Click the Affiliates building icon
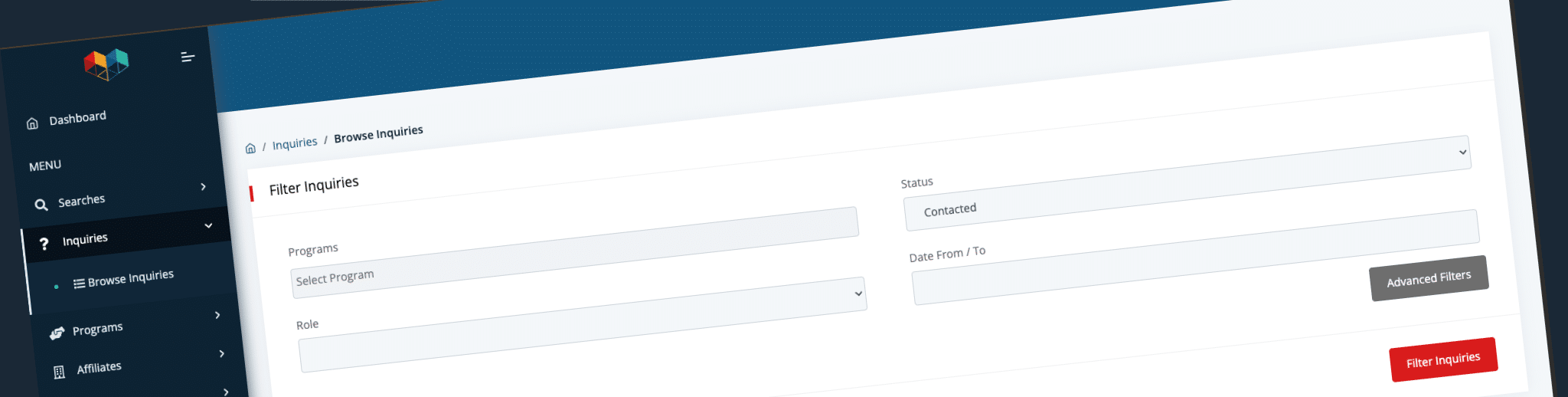 click(x=59, y=372)
